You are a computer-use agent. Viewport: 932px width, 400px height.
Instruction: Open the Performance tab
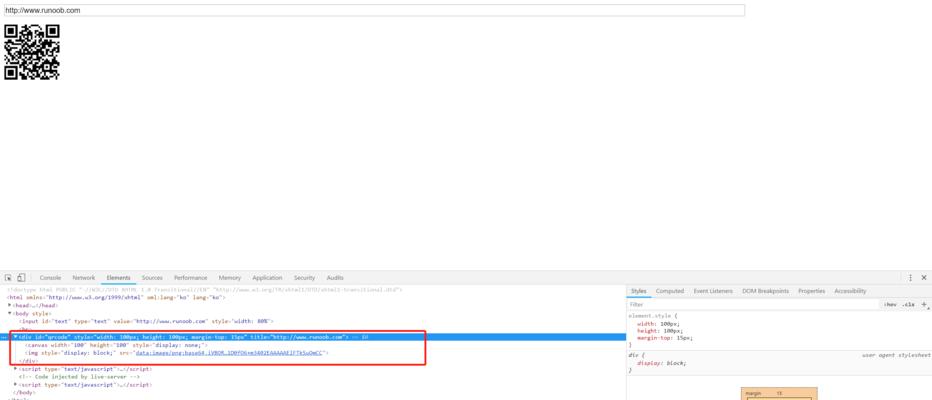click(191, 278)
